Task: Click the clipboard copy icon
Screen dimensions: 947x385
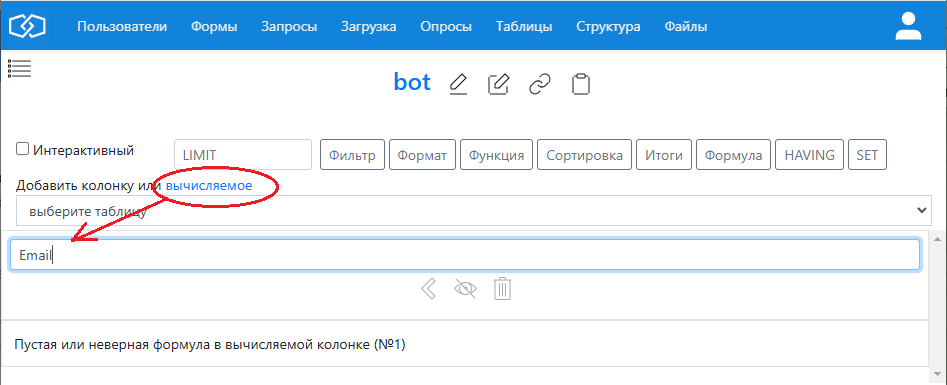Action: (x=580, y=84)
